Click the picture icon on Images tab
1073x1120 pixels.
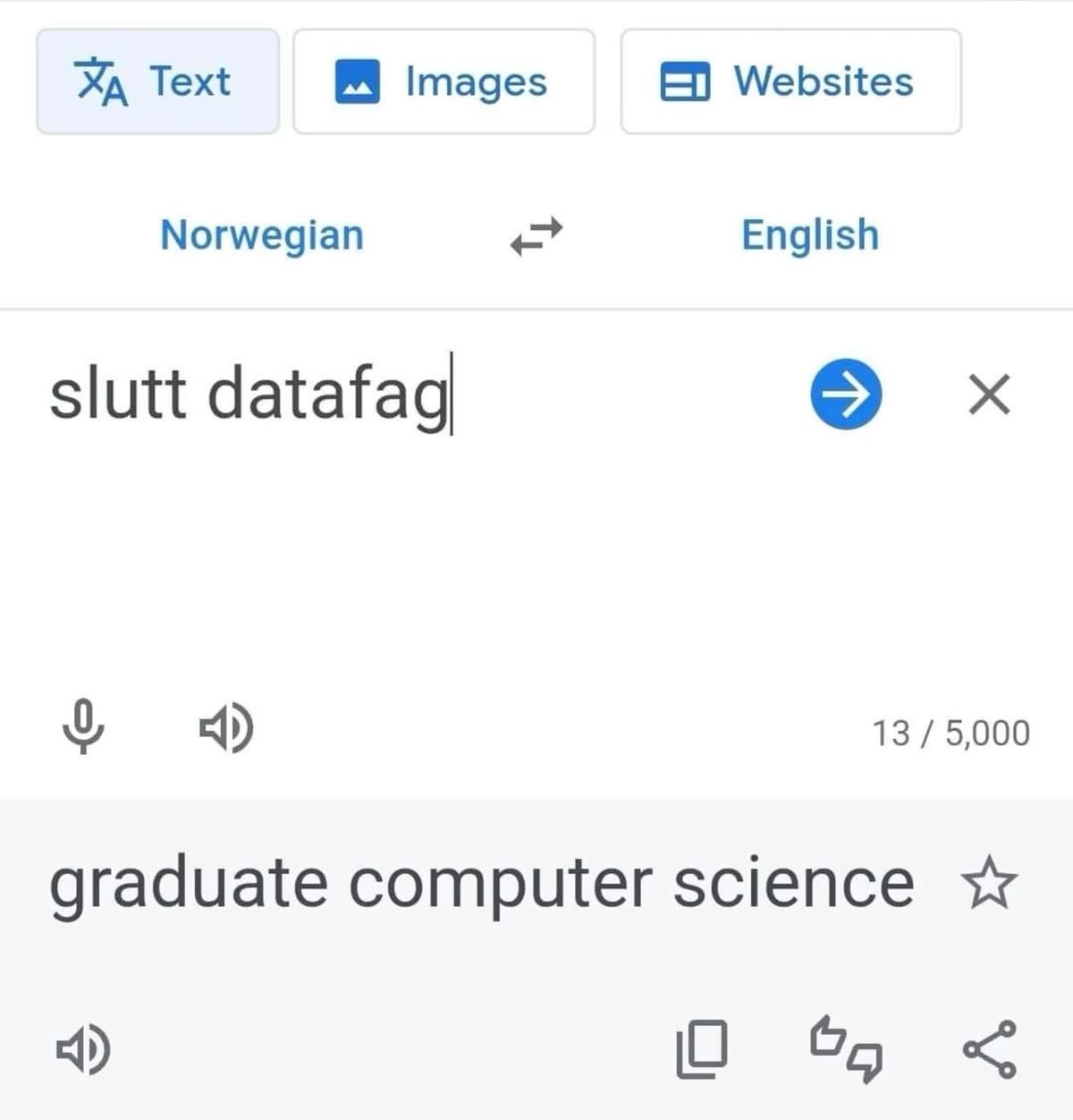click(x=358, y=82)
